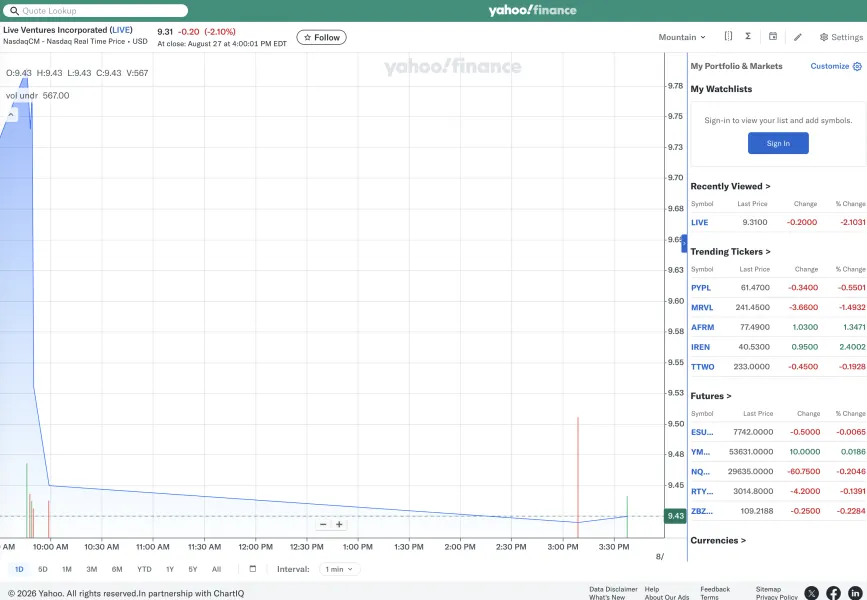Image resolution: width=867 pixels, height=600 pixels.
Task: Open ZBZ futures symbol
Action: (702, 511)
